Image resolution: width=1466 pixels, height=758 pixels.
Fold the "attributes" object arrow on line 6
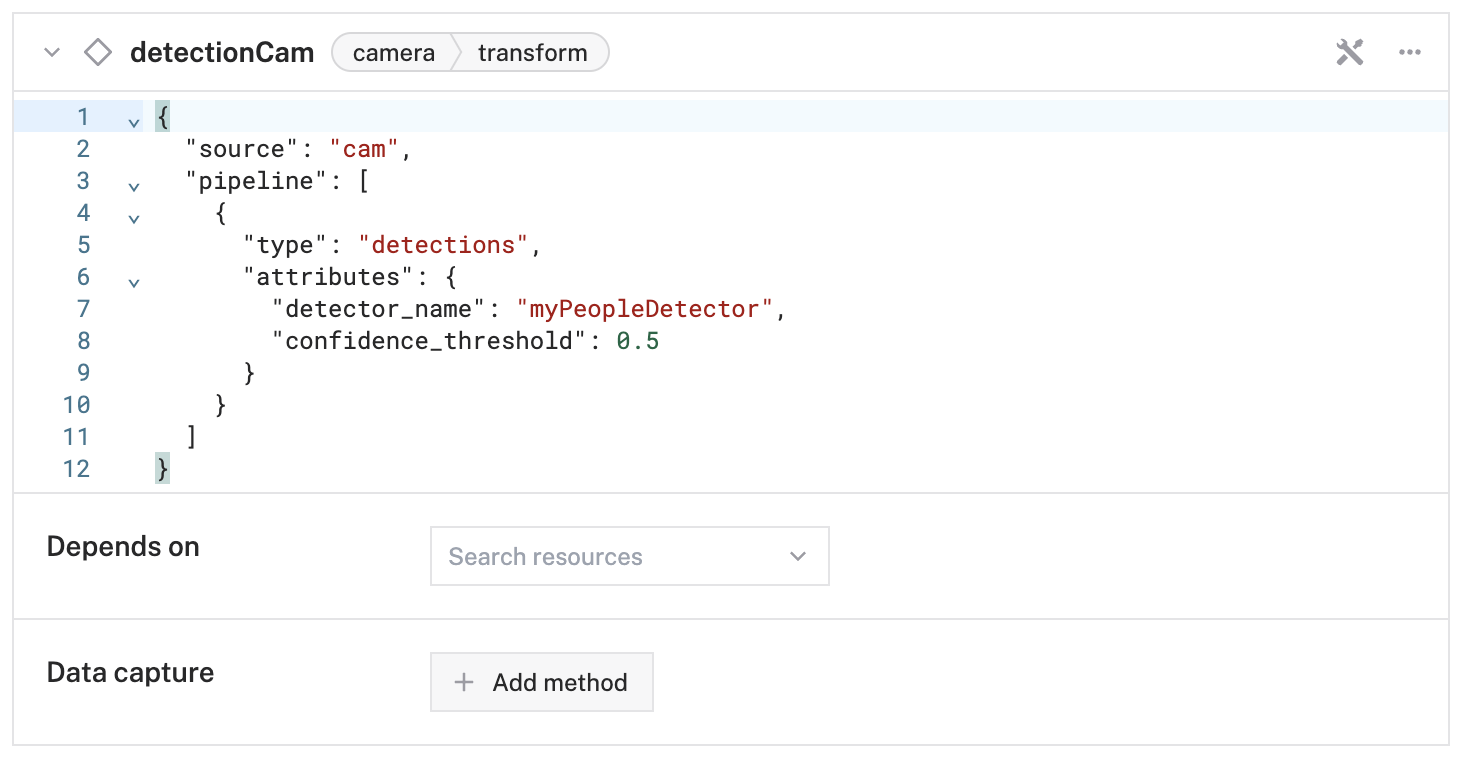pyautogui.click(x=134, y=282)
